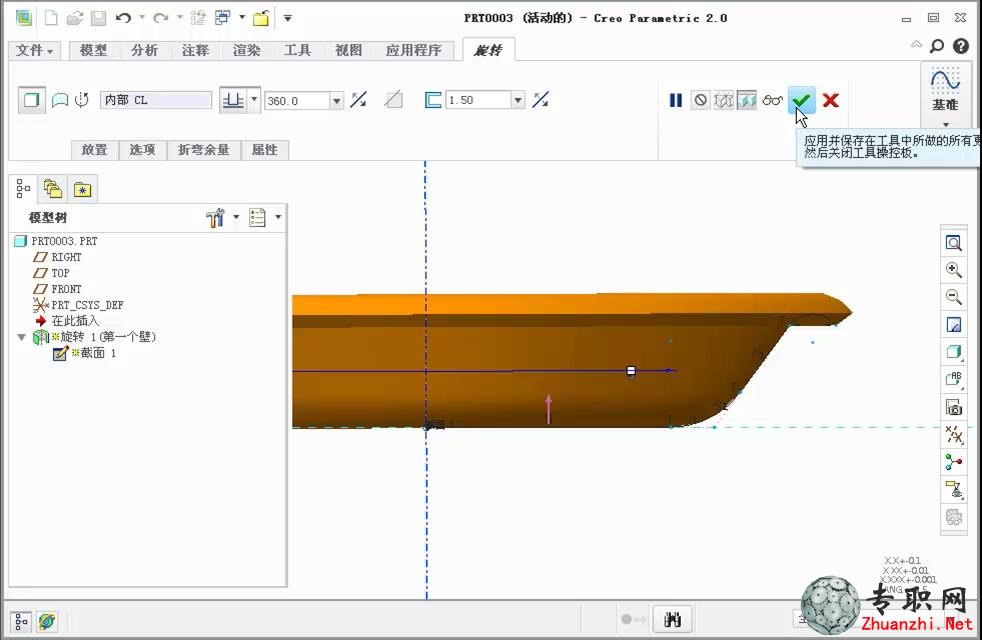Expand the 基准 group dropdown arrow

pyautogui.click(x=946, y=124)
